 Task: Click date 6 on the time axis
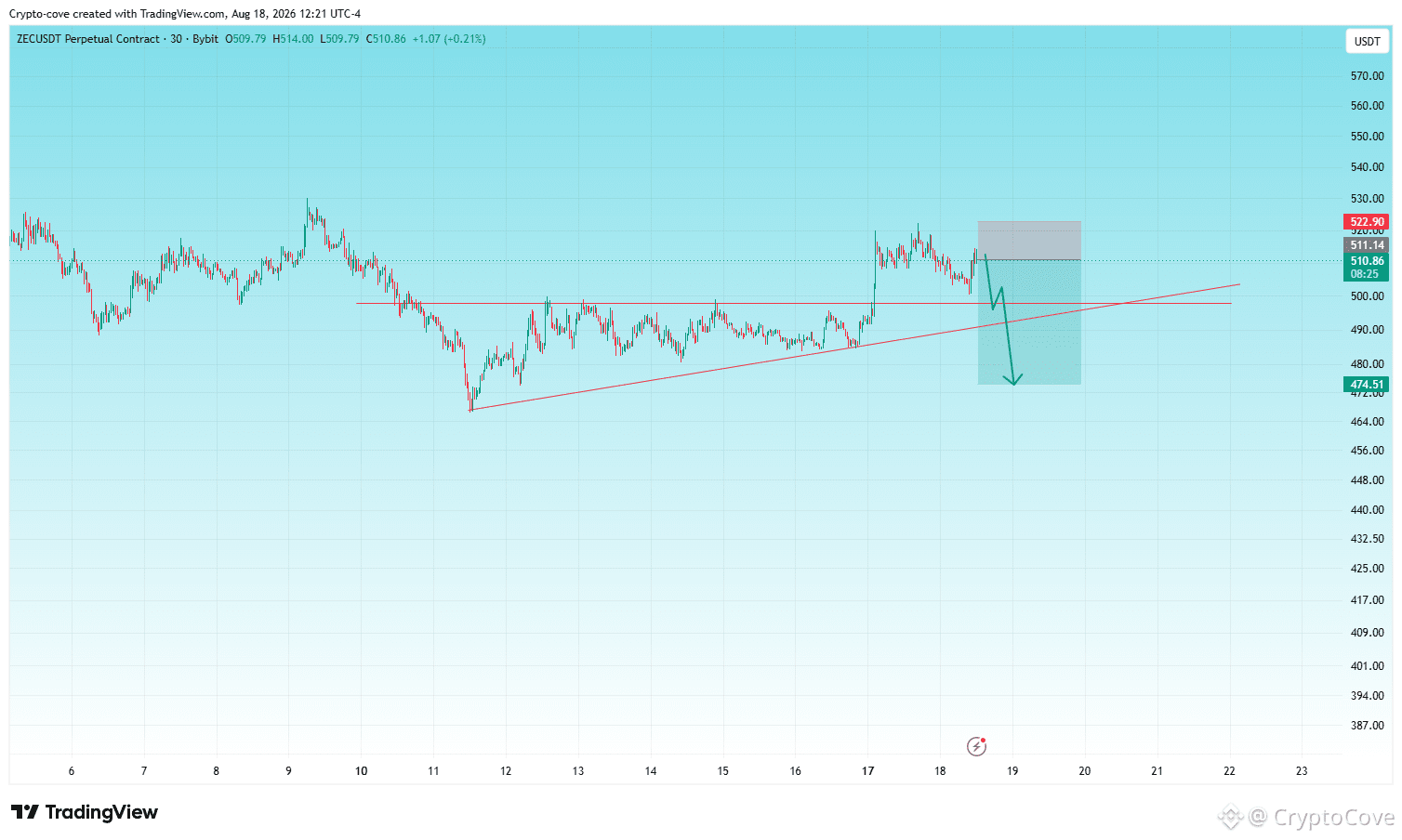[x=72, y=771]
